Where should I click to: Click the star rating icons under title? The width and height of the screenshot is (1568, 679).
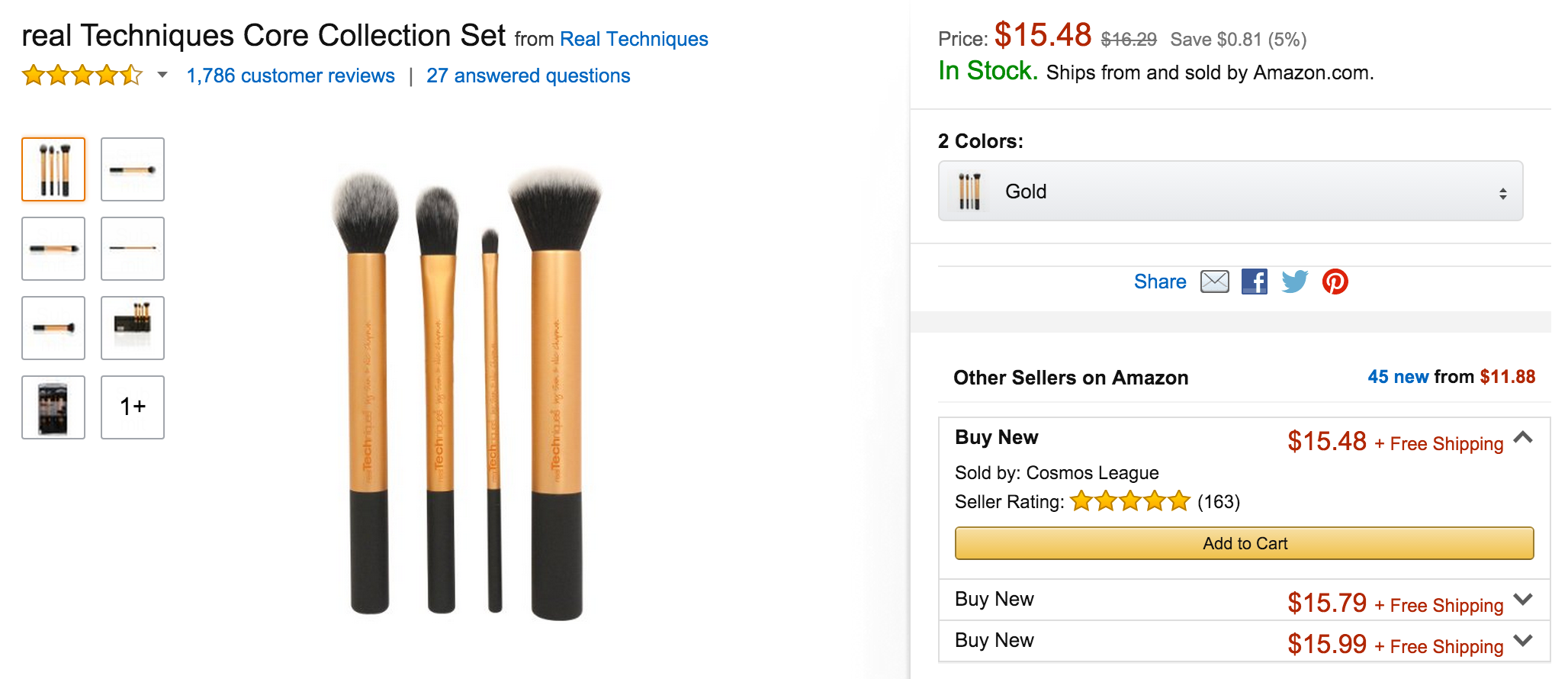coord(82,76)
